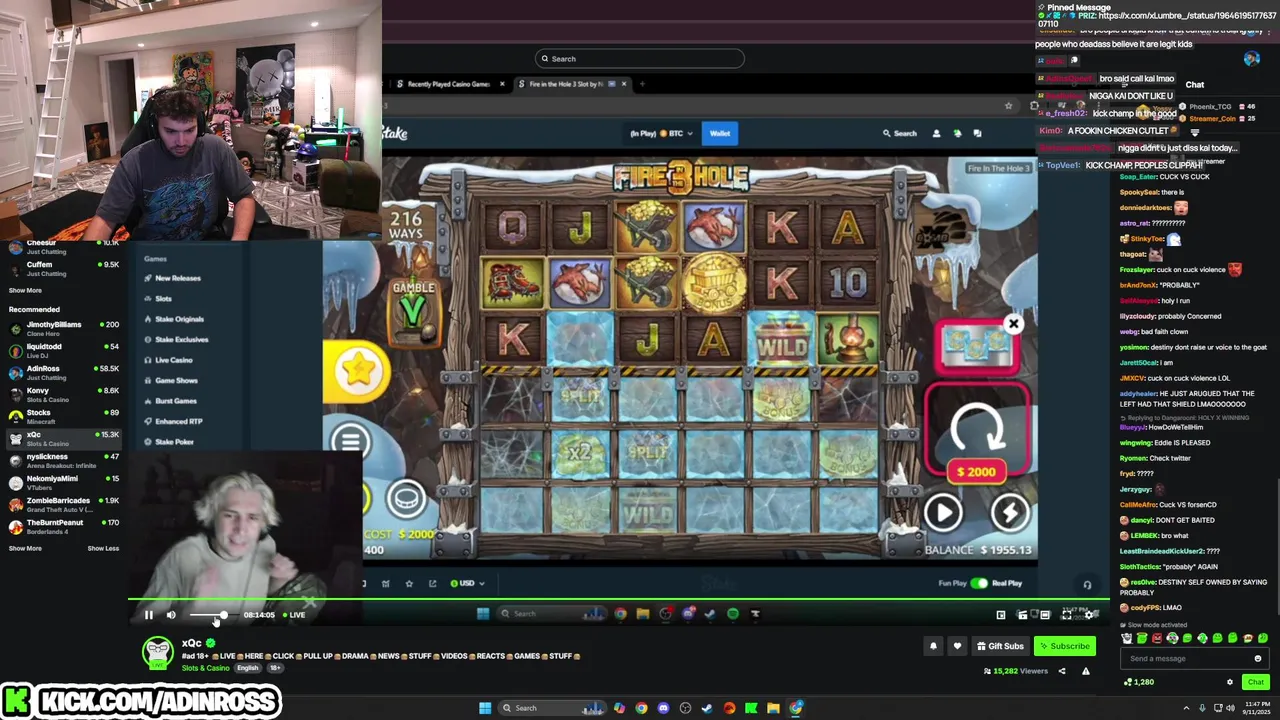This screenshot has height=720, width=1280.
Task: Open a new browser tab with plus
Action: click(642, 84)
